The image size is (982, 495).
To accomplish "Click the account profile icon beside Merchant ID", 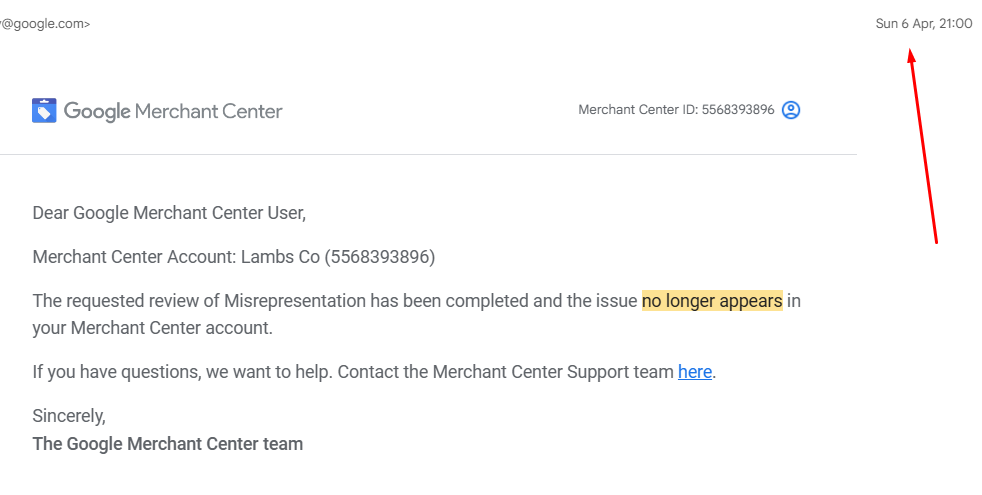I will tap(791, 110).
